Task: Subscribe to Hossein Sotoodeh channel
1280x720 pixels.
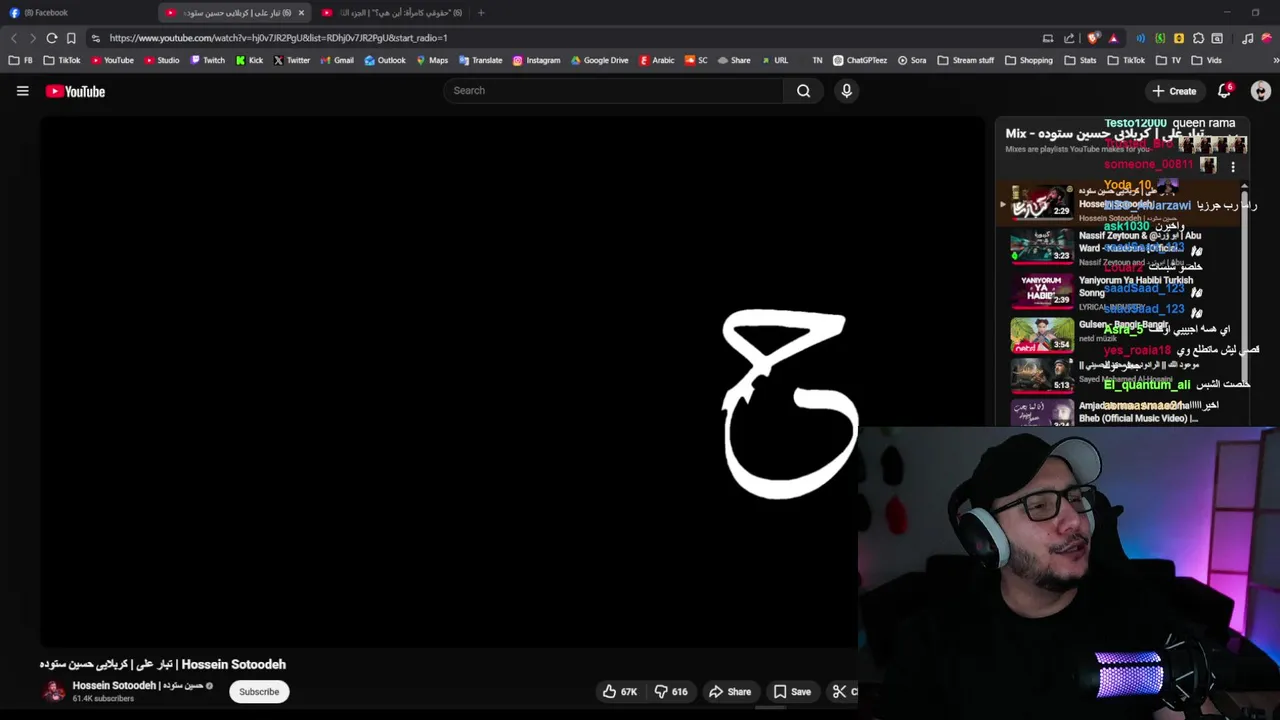Action: pos(259,692)
